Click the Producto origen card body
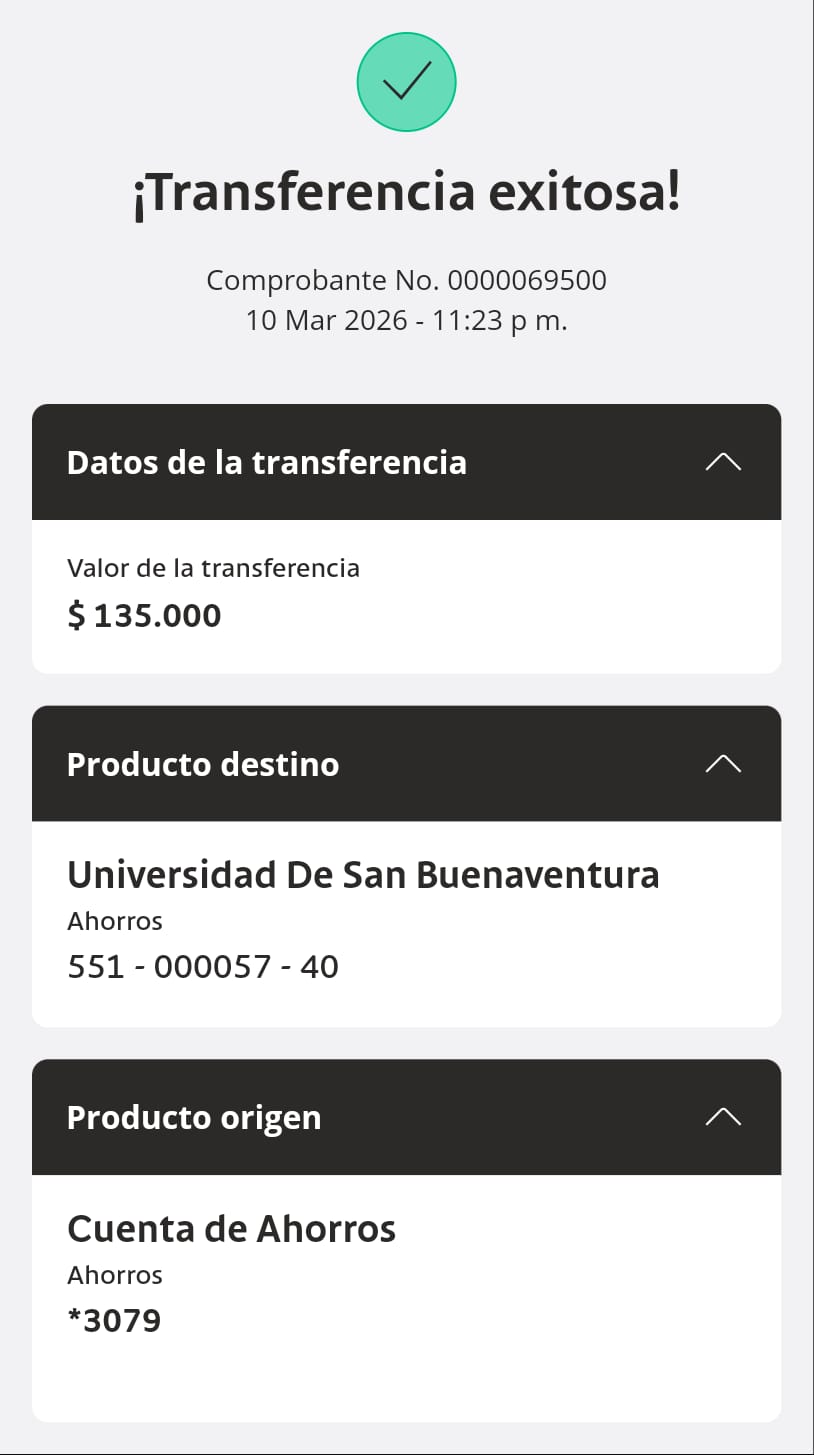814x1455 pixels. (x=407, y=1298)
